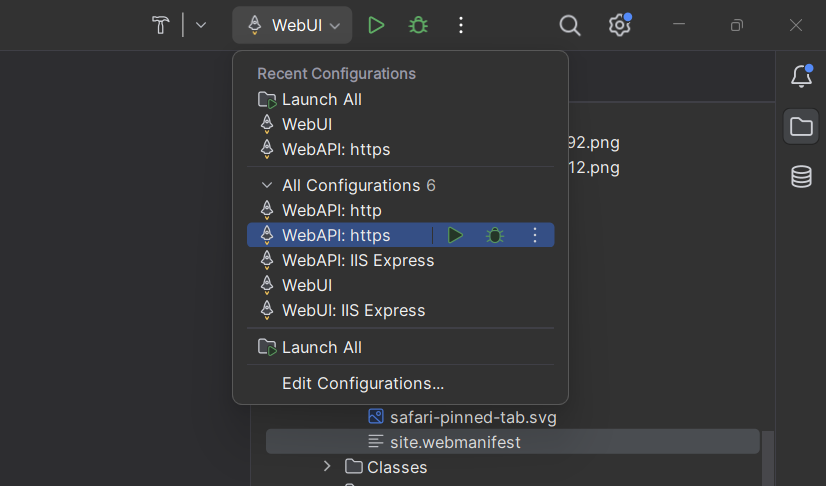Select WebAPI: http configuration
The image size is (826, 486).
[331, 210]
